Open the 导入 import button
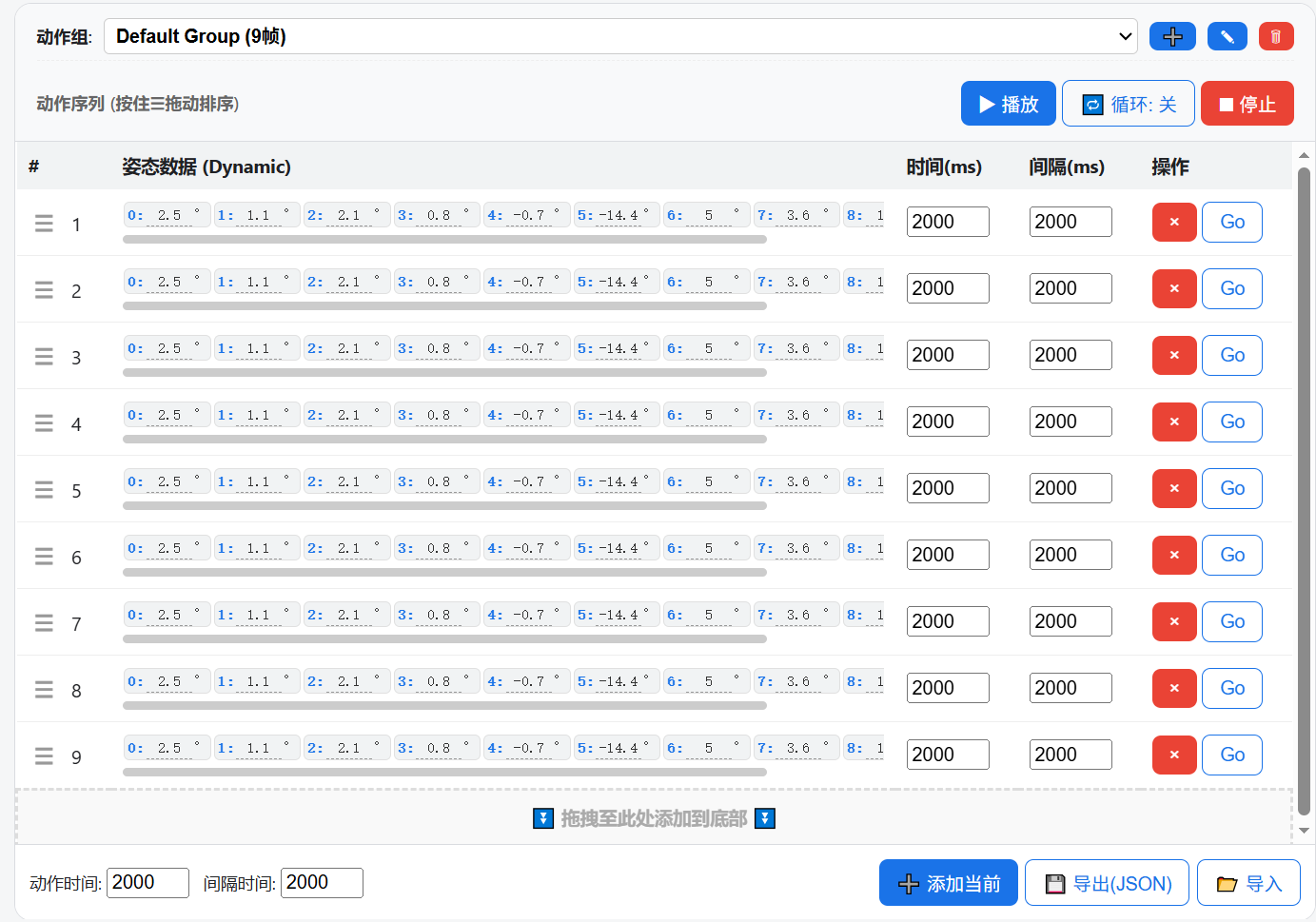This screenshot has height=922, width=1316. pyautogui.click(x=1248, y=883)
